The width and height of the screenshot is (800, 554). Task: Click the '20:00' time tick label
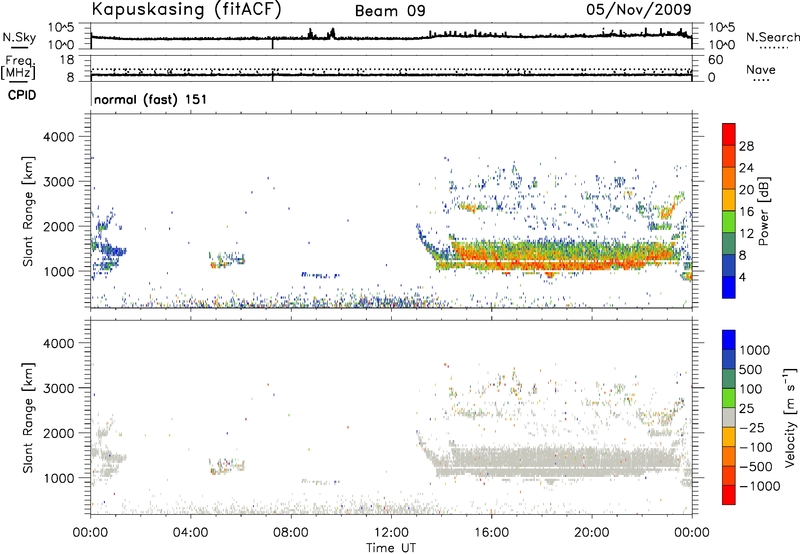pyautogui.click(x=592, y=533)
